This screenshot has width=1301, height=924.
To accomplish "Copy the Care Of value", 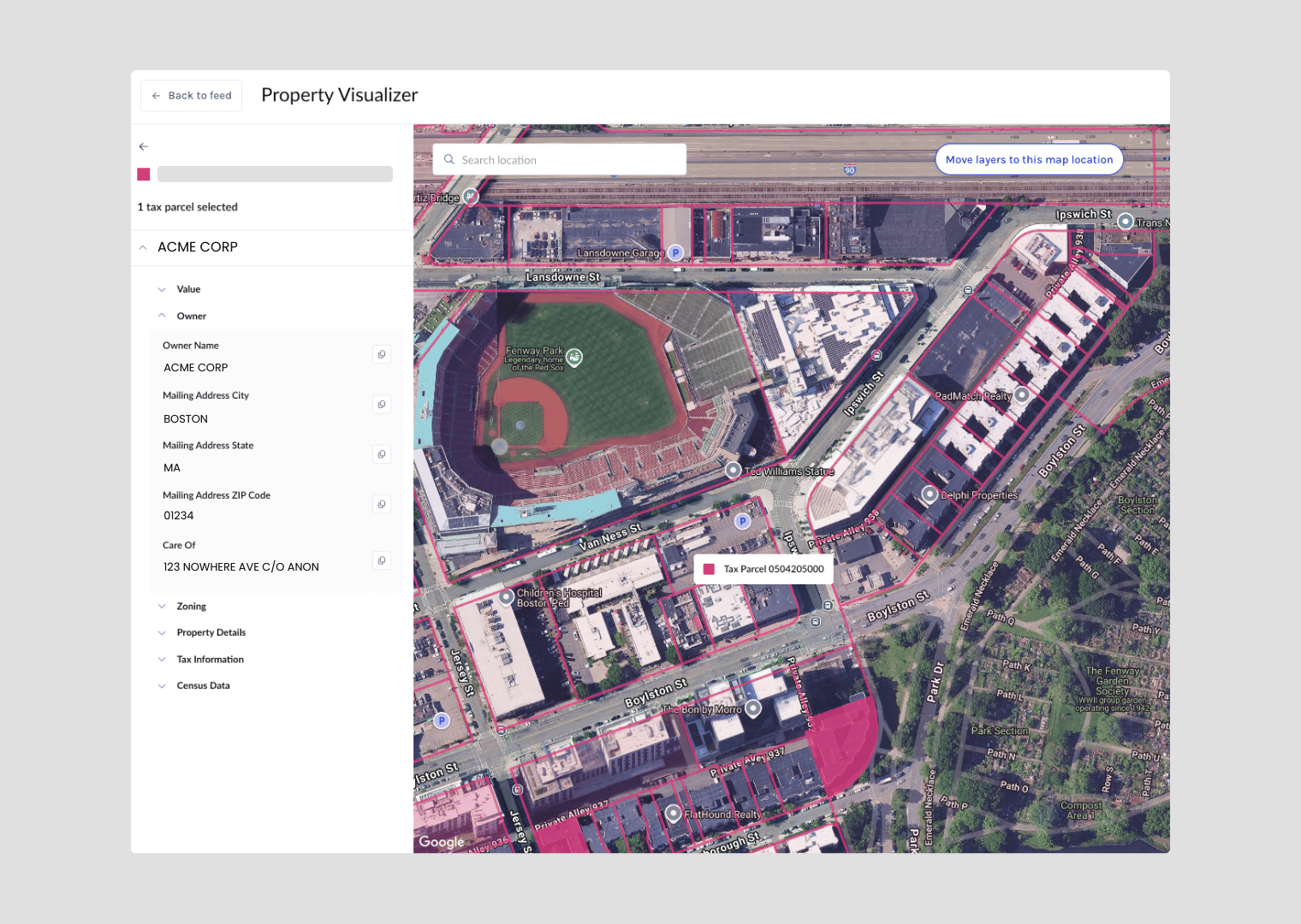I will tap(382, 560).
